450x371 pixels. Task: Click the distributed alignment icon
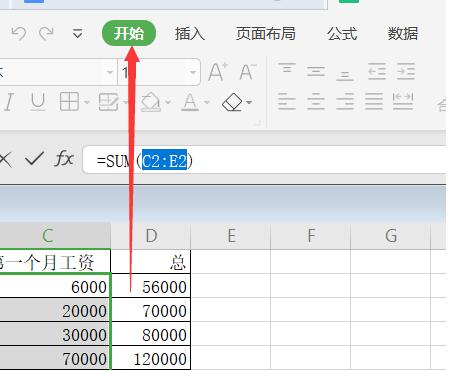tap(403, 101)
